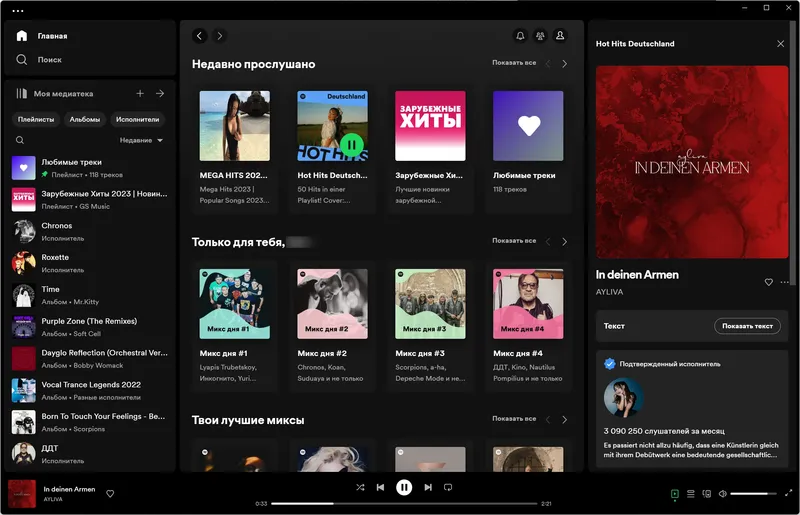This screenshot has width=800, height=515.
Task: Open the Любимые треки heart card
Action: click(x=528, y=148)
